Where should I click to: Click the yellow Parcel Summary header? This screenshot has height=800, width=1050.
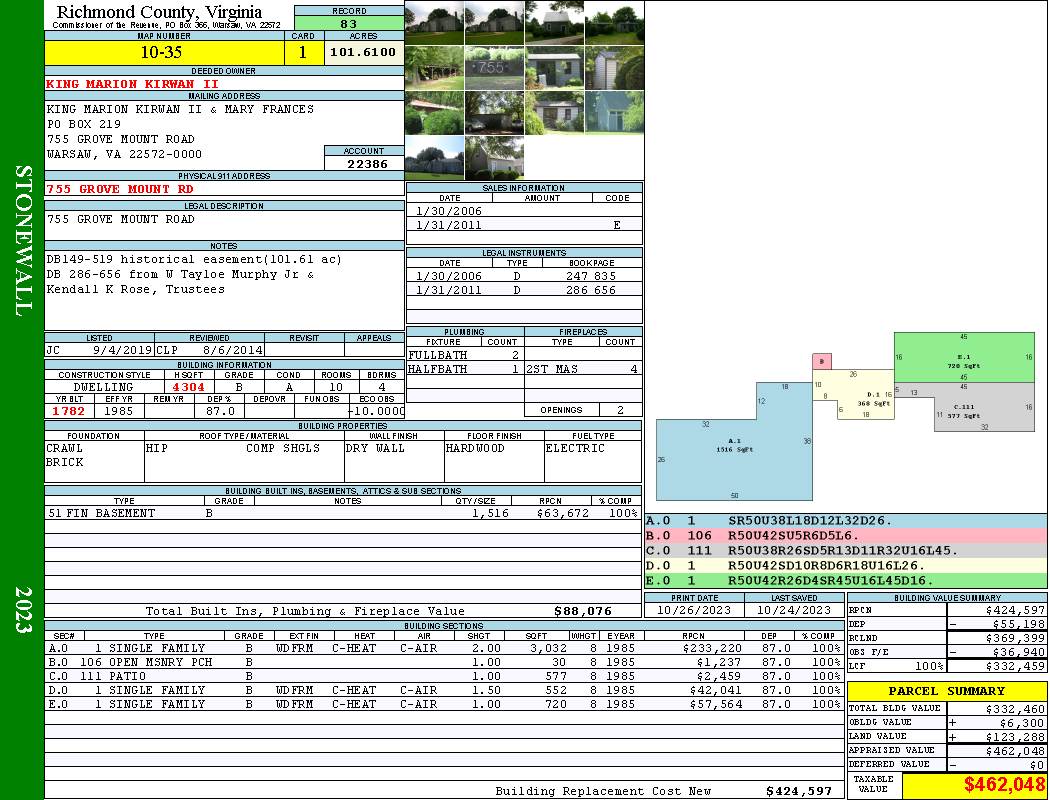coord(946,691)
